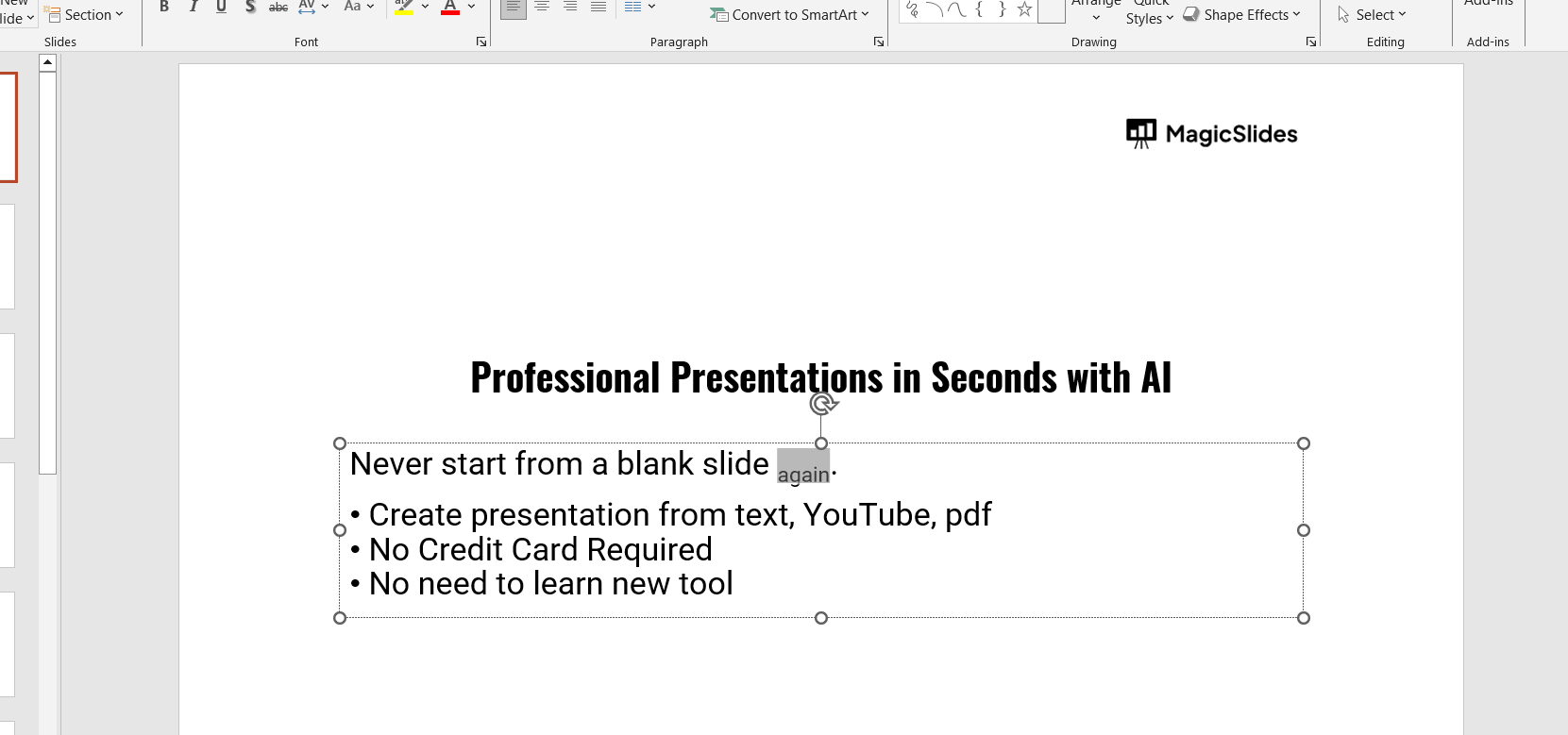Toggle italic formatting
The width and height of the screenshot is (1568, 735).
tap(193, 7)
